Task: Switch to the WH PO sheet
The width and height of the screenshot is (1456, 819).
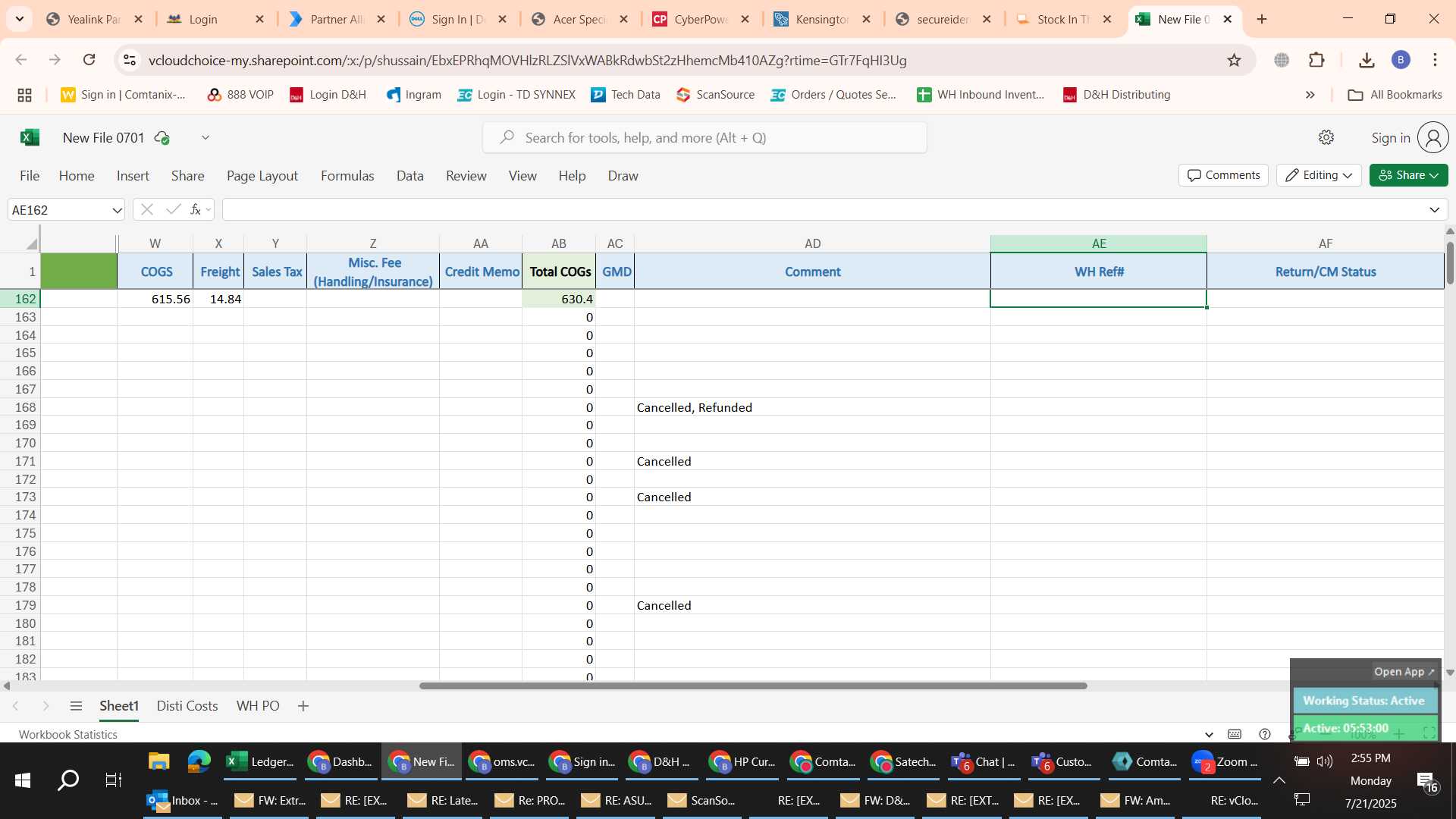Action: (258, 706)
